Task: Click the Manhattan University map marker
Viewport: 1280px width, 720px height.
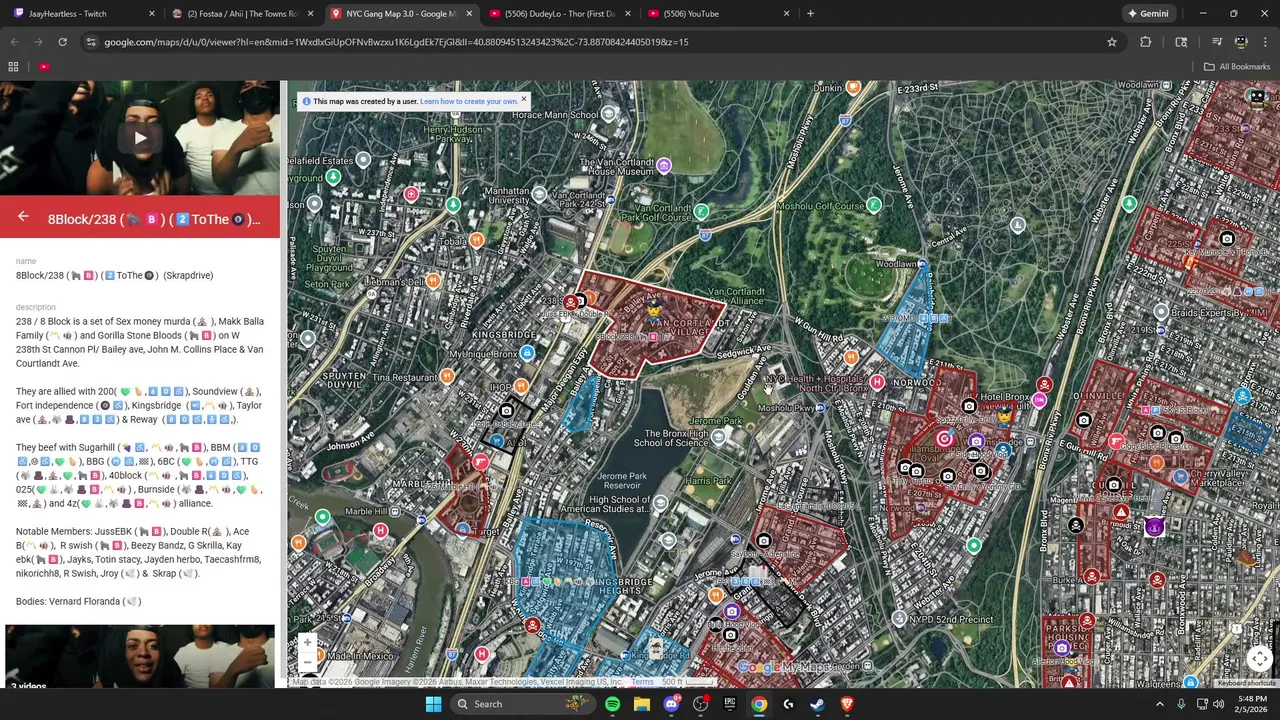Action: [x=540, y=194]
